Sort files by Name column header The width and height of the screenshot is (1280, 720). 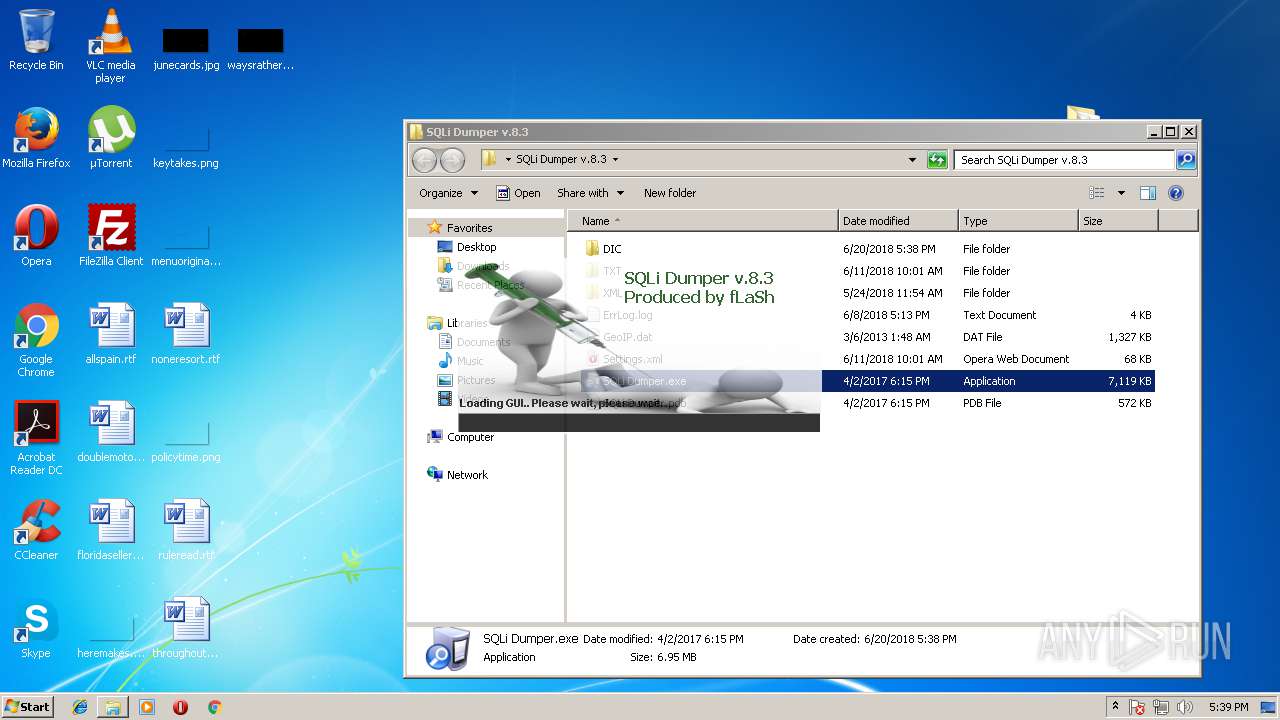(703, 221)
